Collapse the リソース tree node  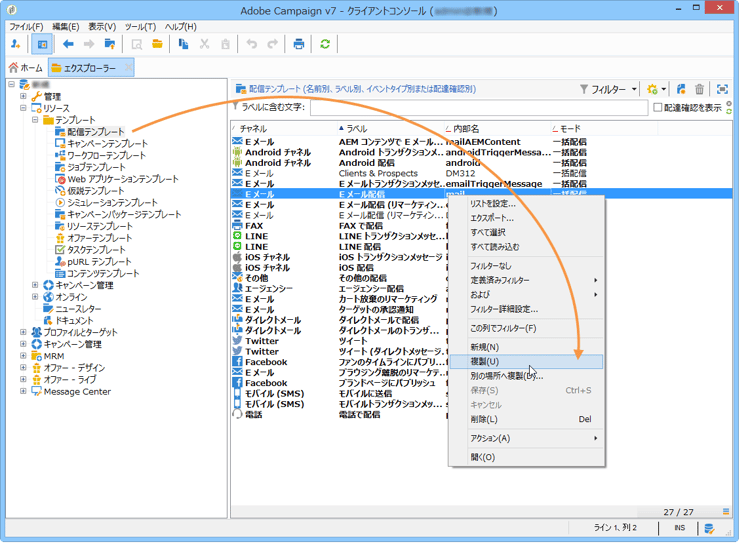(x=23, y=108)
